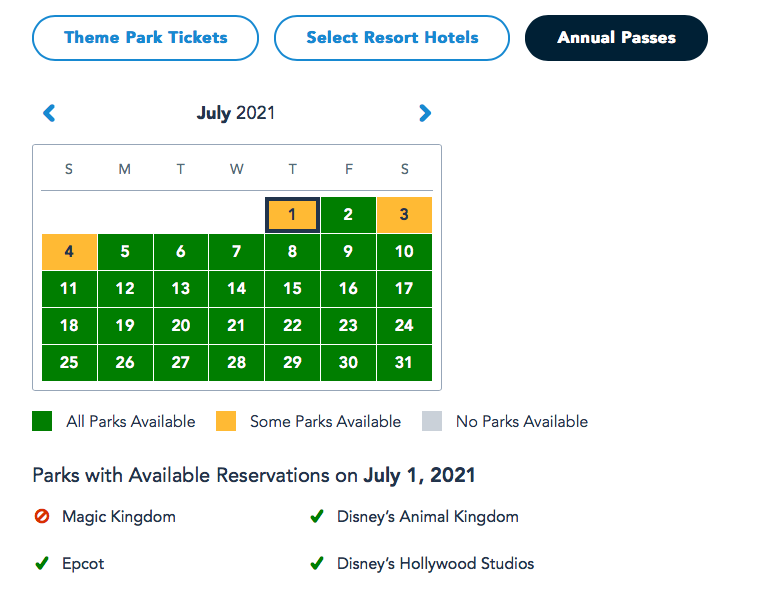Click Magic Kingdom unavailable icon
Image resolution: width=757 pixels, height=602 pixels.
41,517
